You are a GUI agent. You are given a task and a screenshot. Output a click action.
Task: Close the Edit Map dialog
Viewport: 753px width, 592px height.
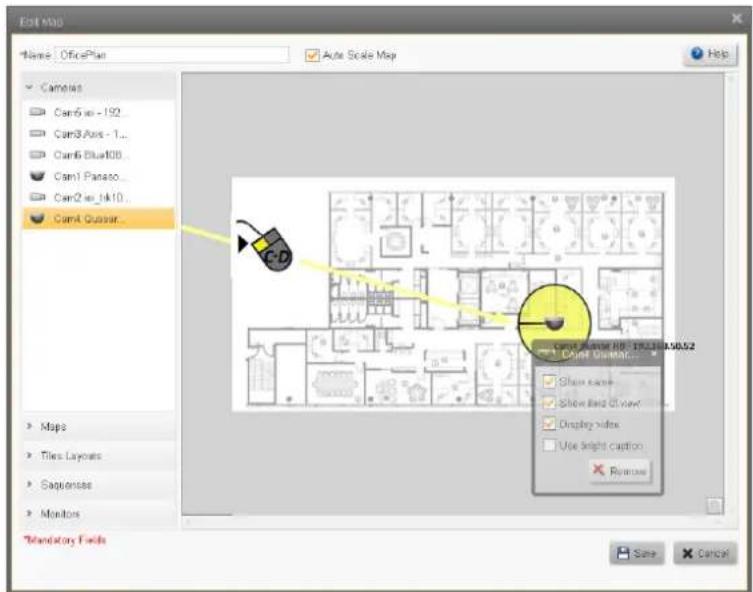(736, 18)
